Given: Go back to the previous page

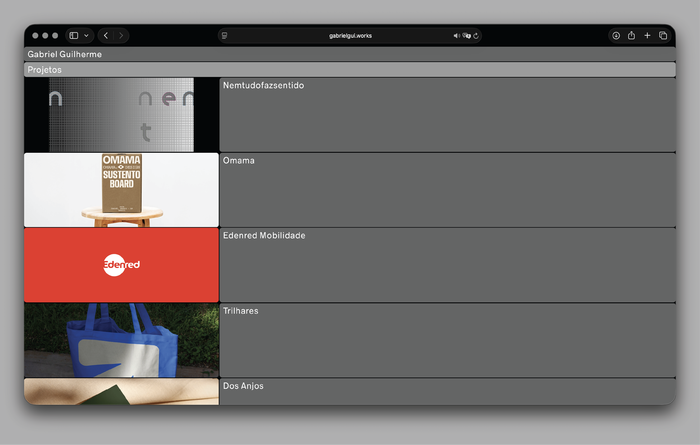Looking at the screenshot, I should coord(106,35).
